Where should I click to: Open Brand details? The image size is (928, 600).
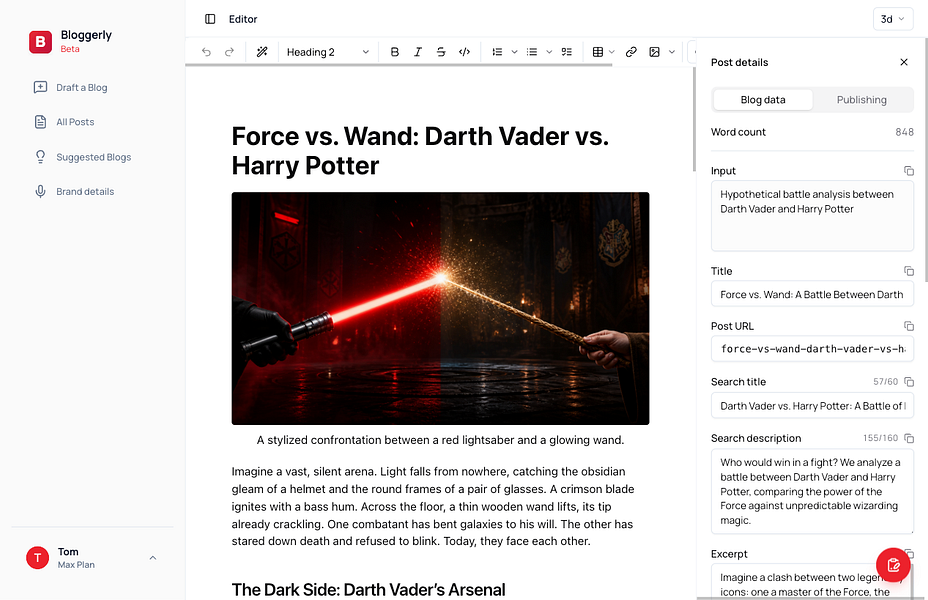[73, 191]
